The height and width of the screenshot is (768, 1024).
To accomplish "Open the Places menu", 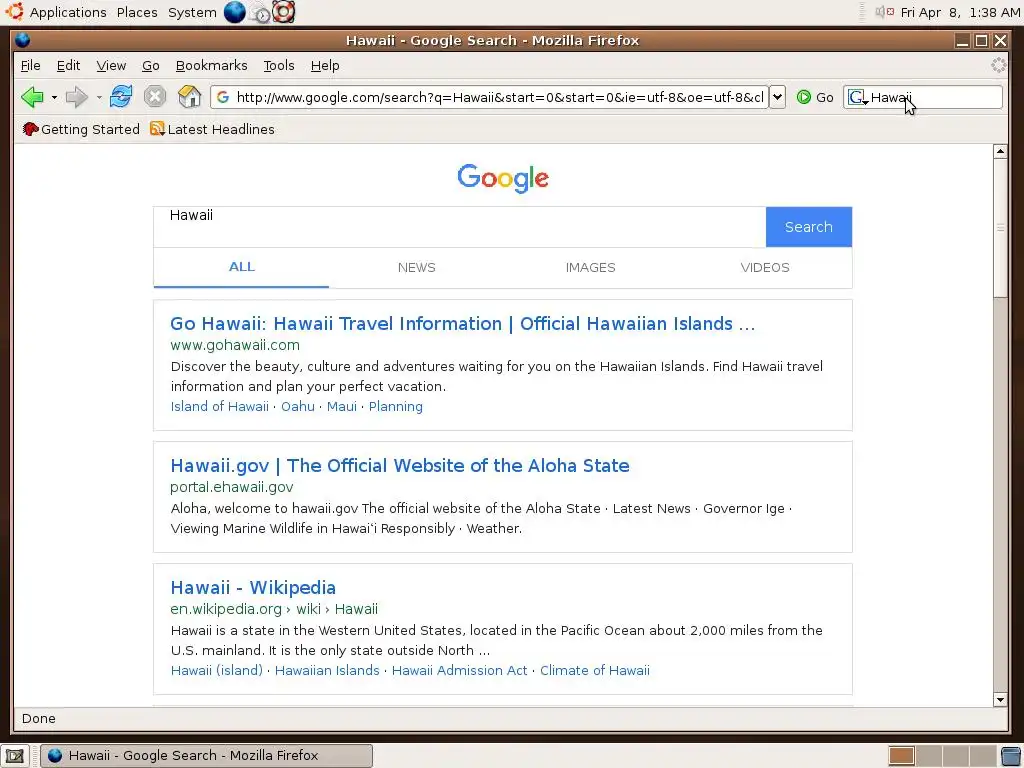I will pos(137,12).
